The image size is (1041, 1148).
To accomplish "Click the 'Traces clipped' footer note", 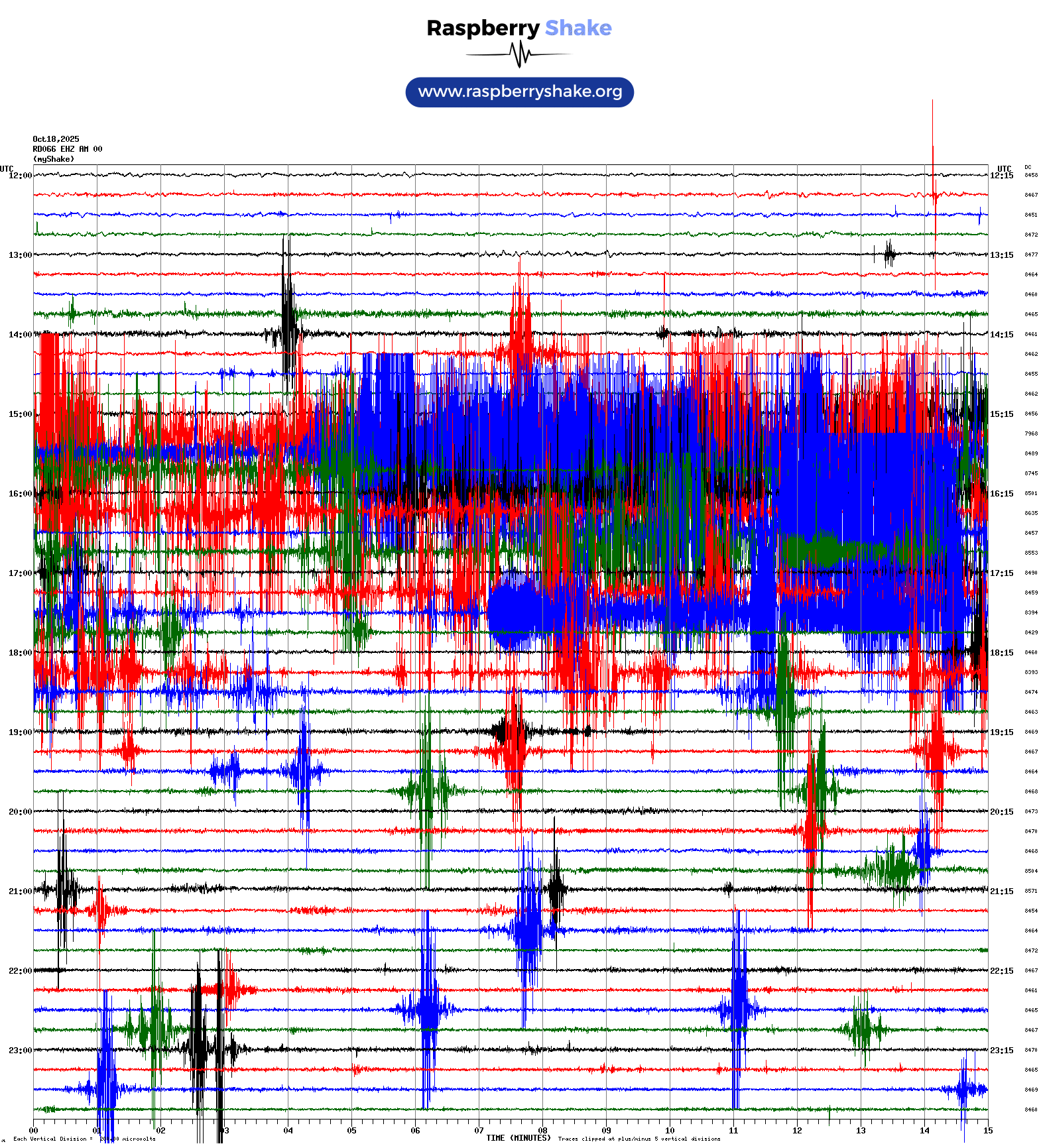I will tap(639, 1139).
